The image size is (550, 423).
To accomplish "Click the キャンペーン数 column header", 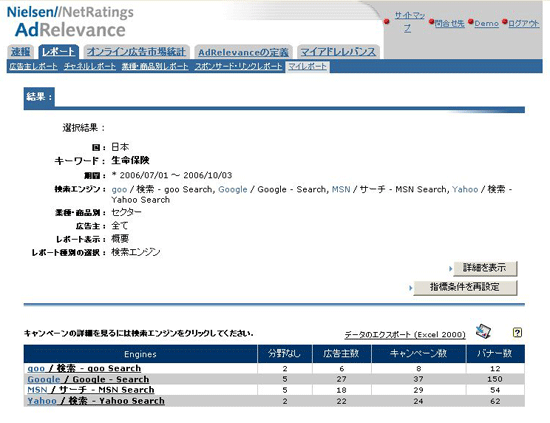I will click(x=418, y=354).
